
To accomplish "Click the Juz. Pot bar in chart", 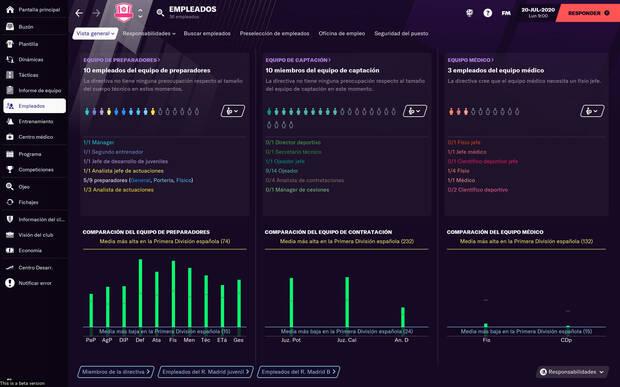I will tap(291, 302).
